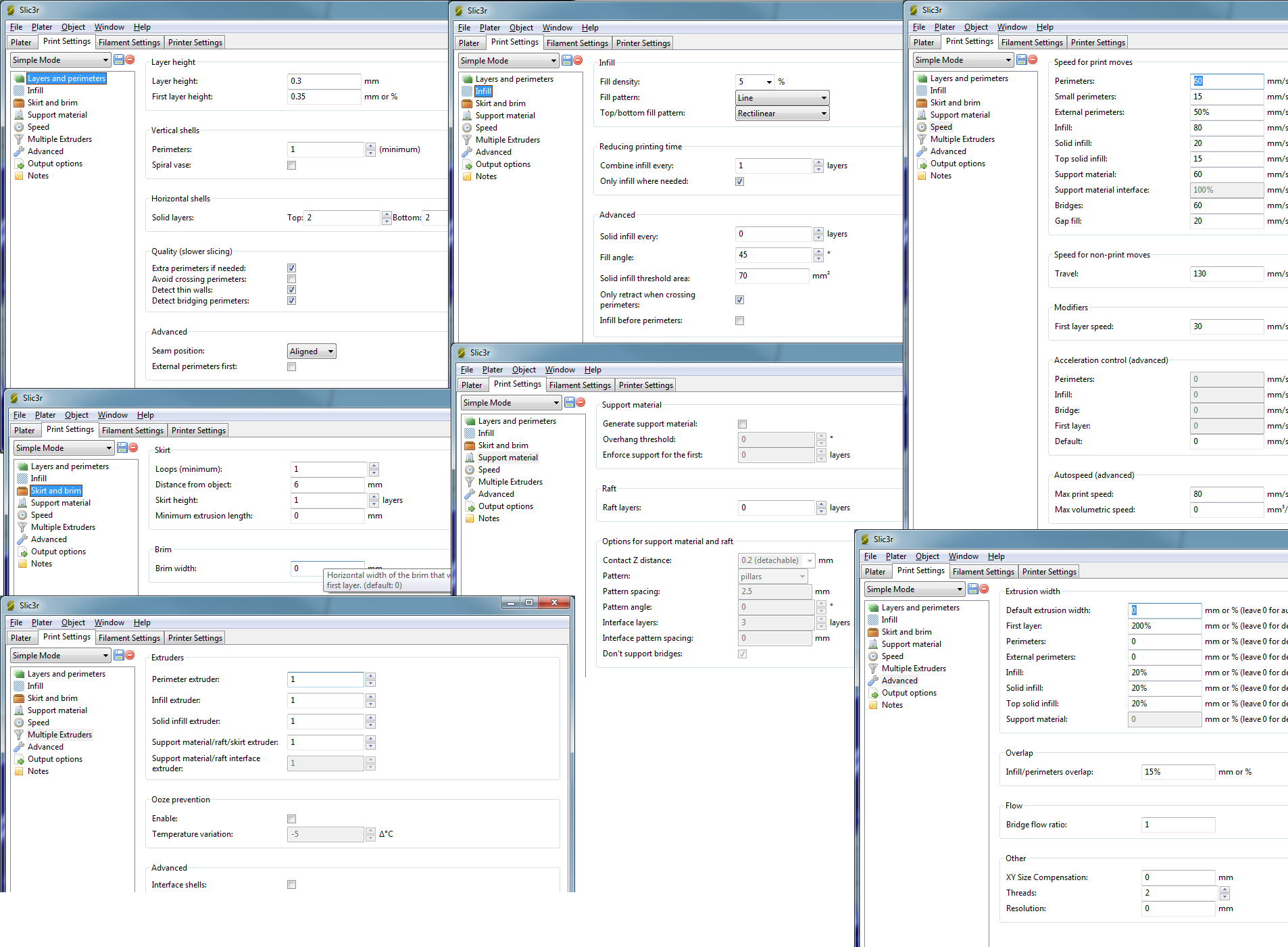Select Infill icon in Support material window tree
This screenshot has height=947, width=1288.
470,433
